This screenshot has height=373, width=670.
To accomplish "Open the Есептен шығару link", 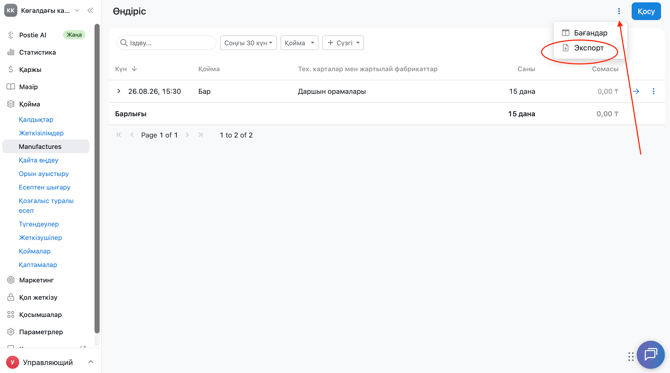I will pos(44,187).
